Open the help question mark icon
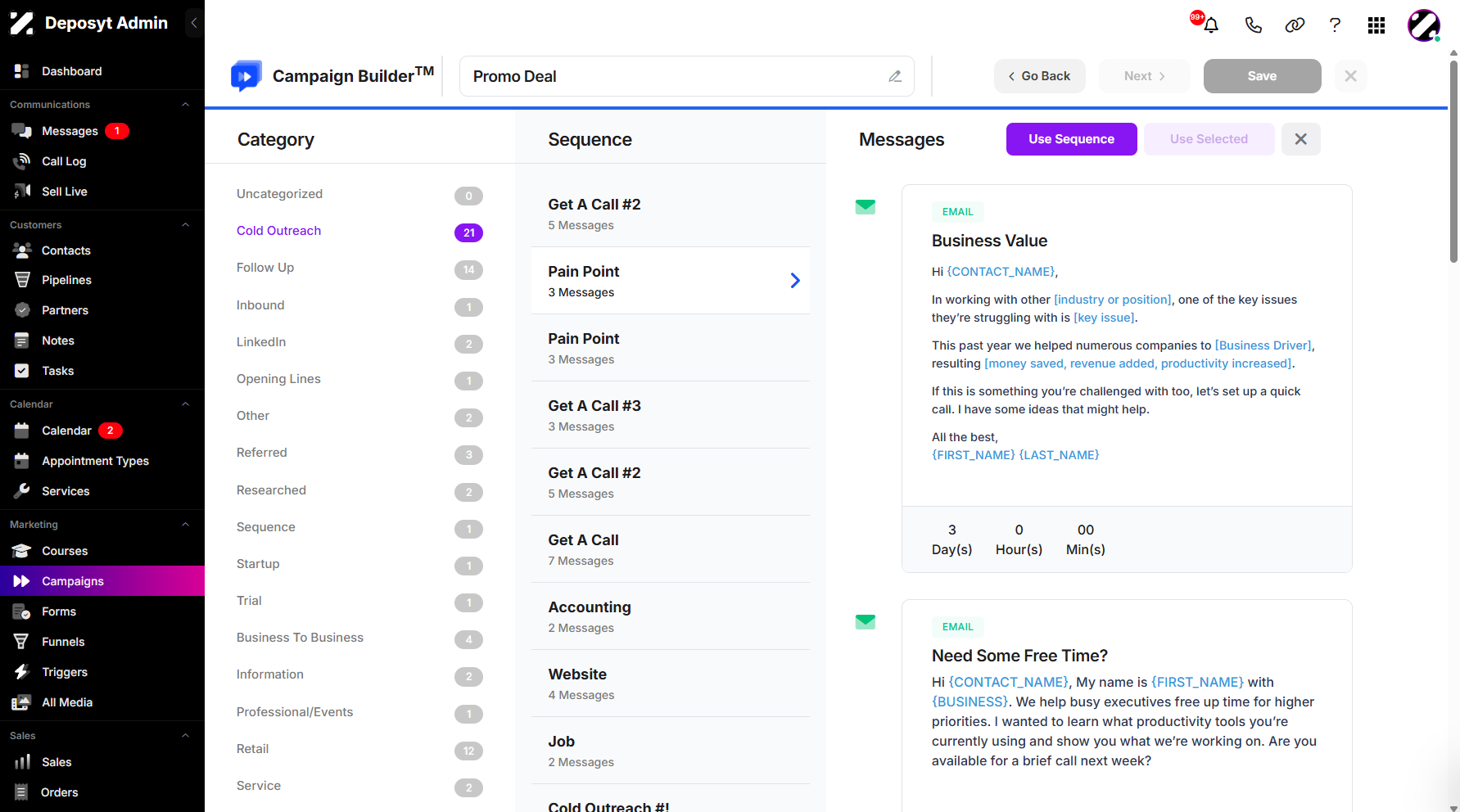 click(x=1335, y=25)
